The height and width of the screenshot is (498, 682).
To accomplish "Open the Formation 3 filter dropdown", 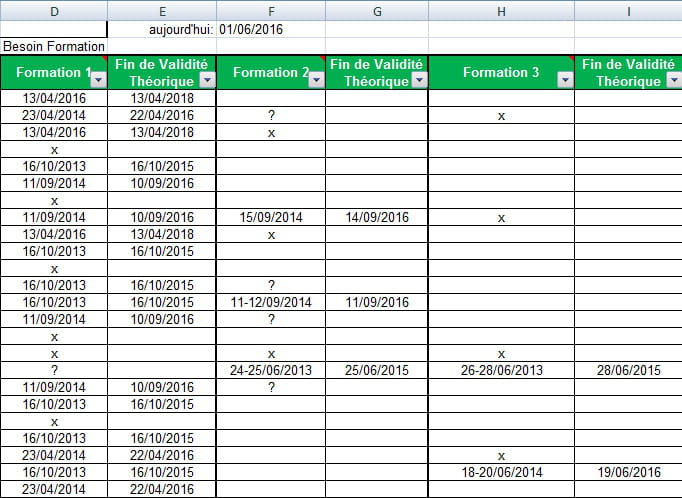I will [x=565, y=80].
